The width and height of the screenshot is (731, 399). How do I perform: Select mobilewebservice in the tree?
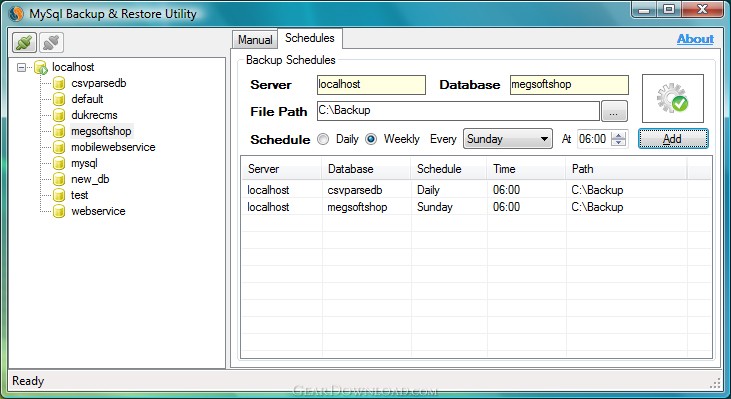(113, 147)
